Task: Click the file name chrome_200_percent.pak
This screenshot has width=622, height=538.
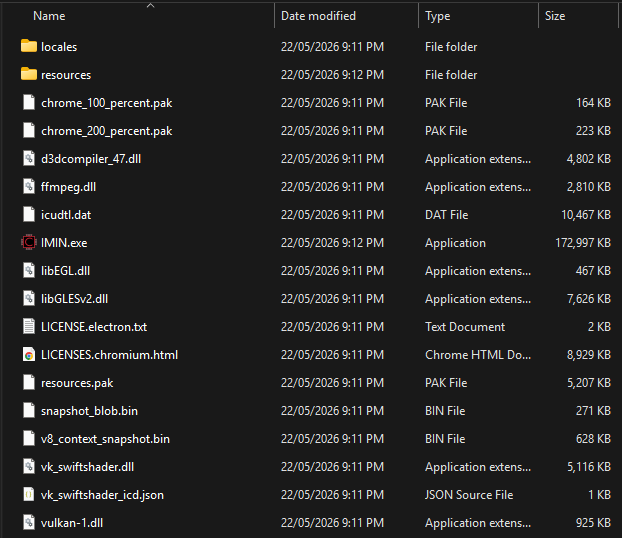Action: point(107,131)
